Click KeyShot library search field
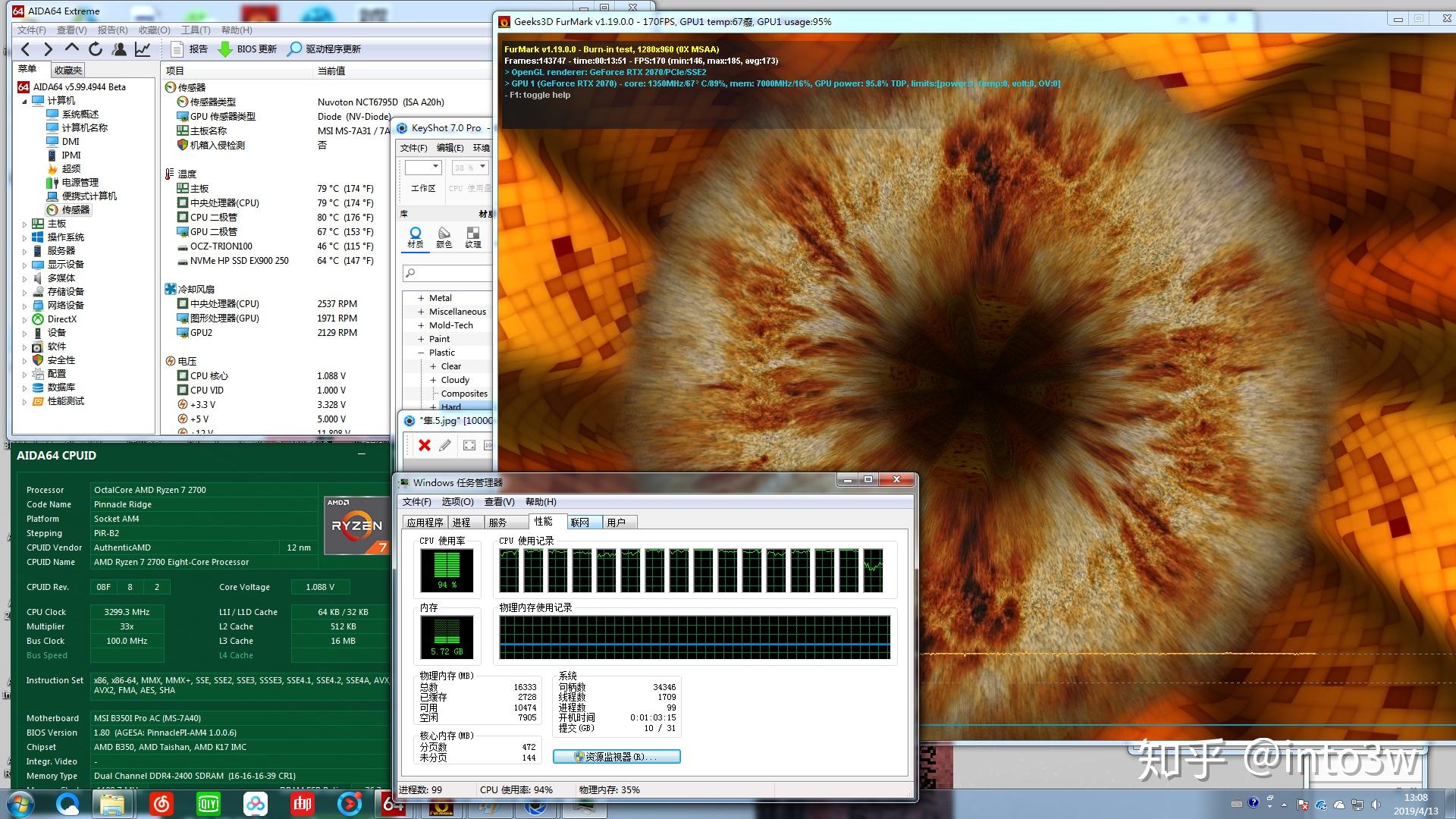This screenshot has height=819, width=1456. [447, 273]
